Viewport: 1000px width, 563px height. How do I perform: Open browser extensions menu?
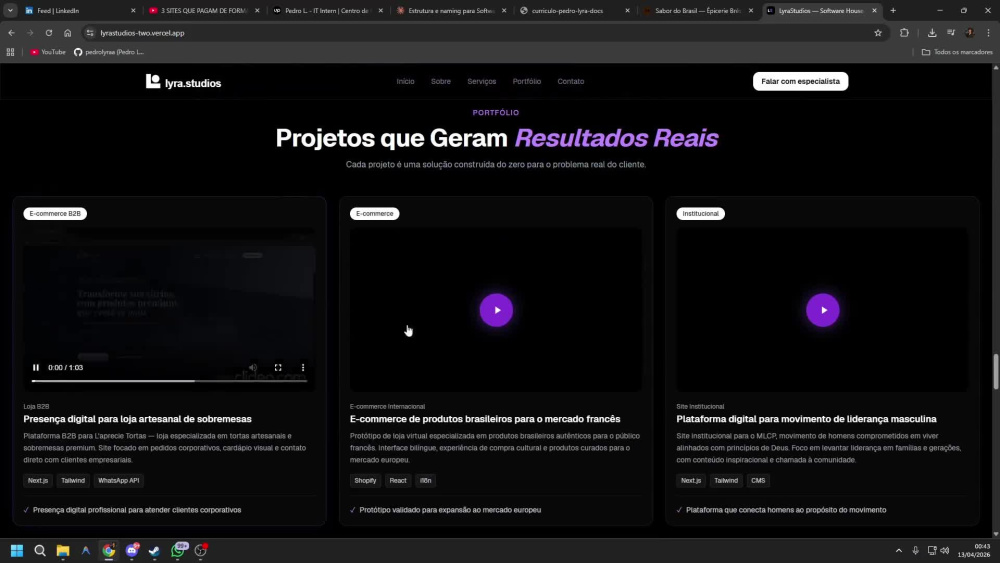point(904,33)
